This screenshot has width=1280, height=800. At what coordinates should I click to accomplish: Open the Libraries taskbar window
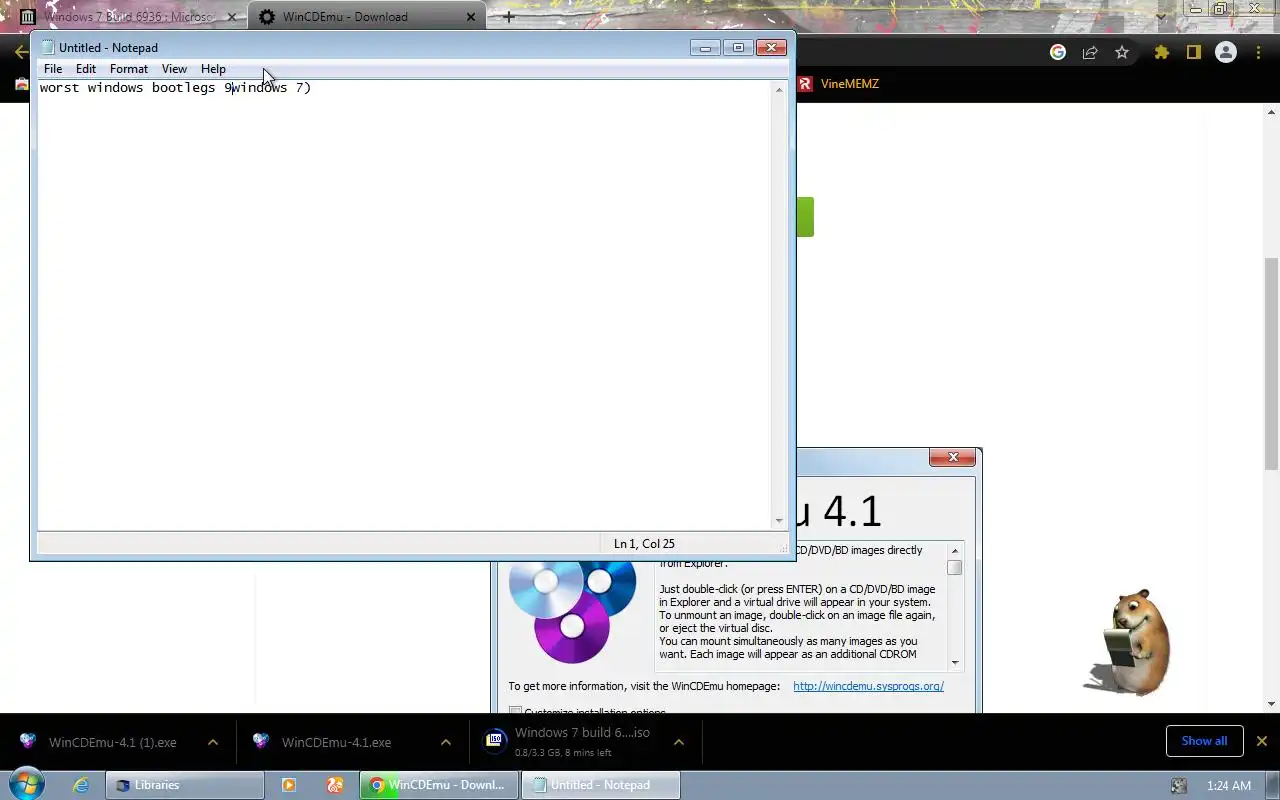tap(185, 785)
